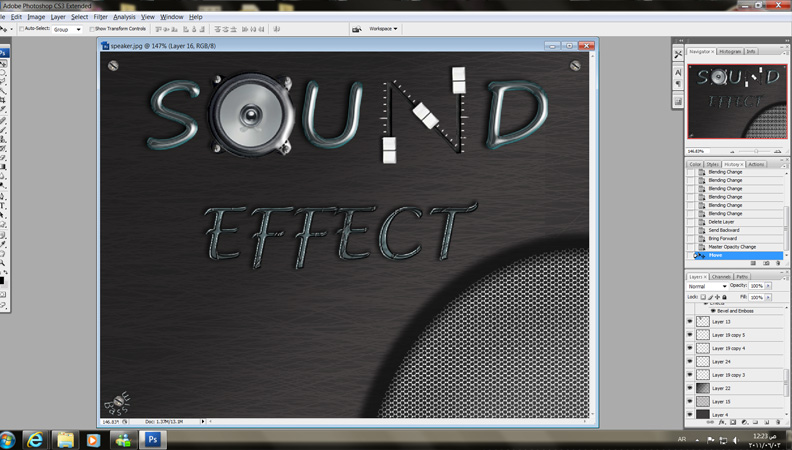
Task: Hide Layer 19 copy 5 visibility eye
Action: (689, 334)
